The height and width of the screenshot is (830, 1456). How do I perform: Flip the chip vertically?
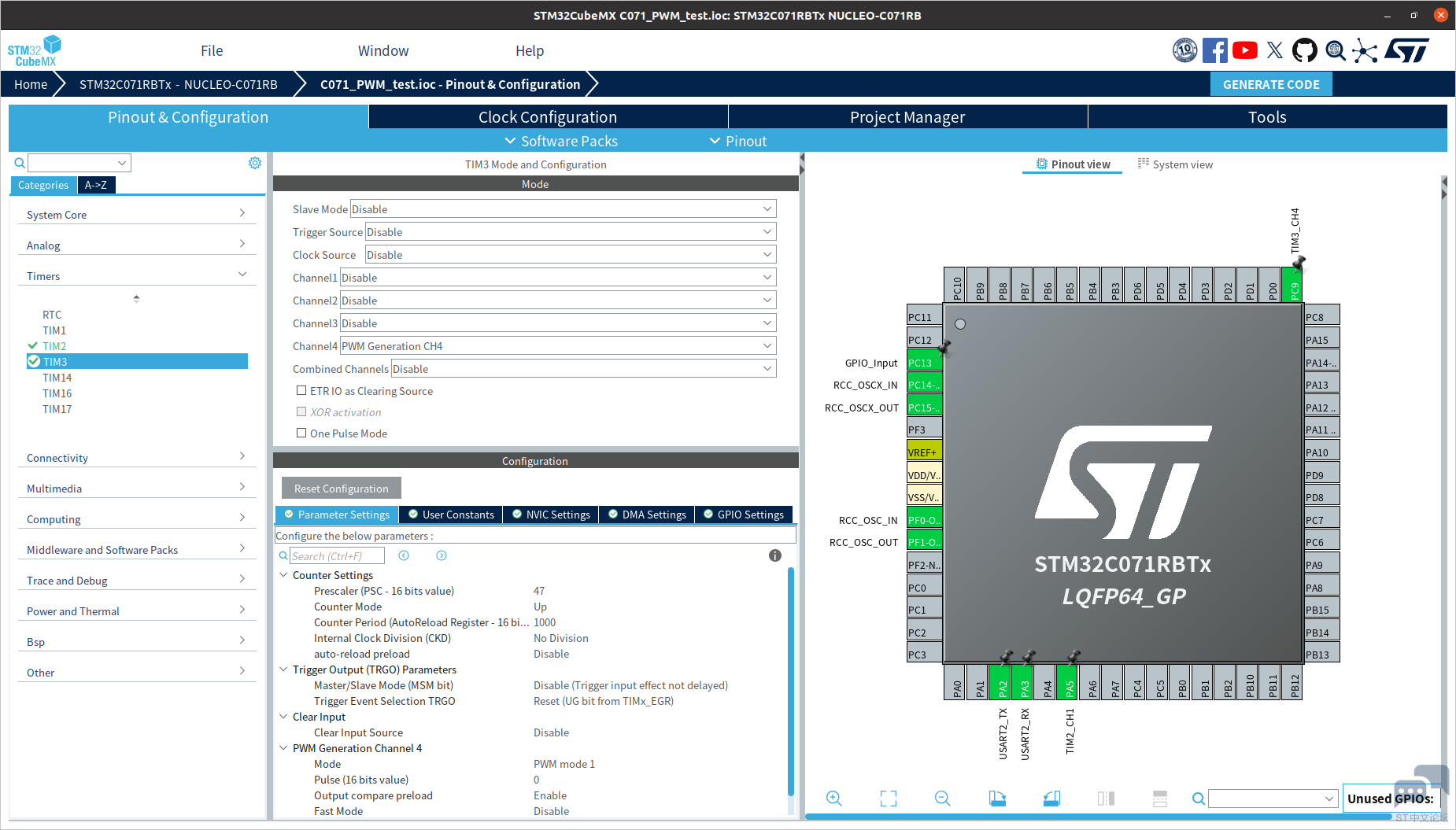tap(1160, 799)
